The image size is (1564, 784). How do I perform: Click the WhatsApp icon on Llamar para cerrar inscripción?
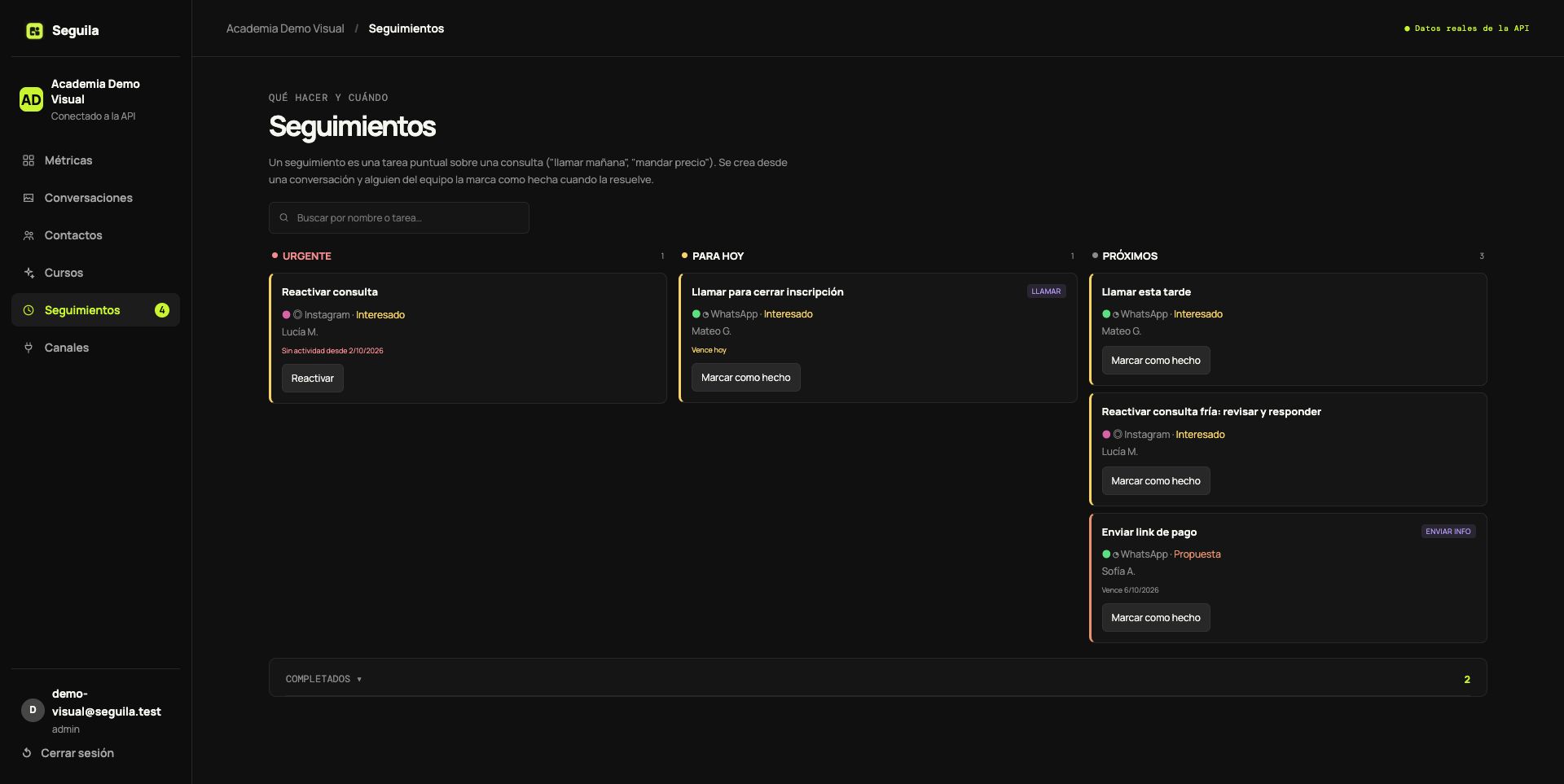click(x=705, y=314)
